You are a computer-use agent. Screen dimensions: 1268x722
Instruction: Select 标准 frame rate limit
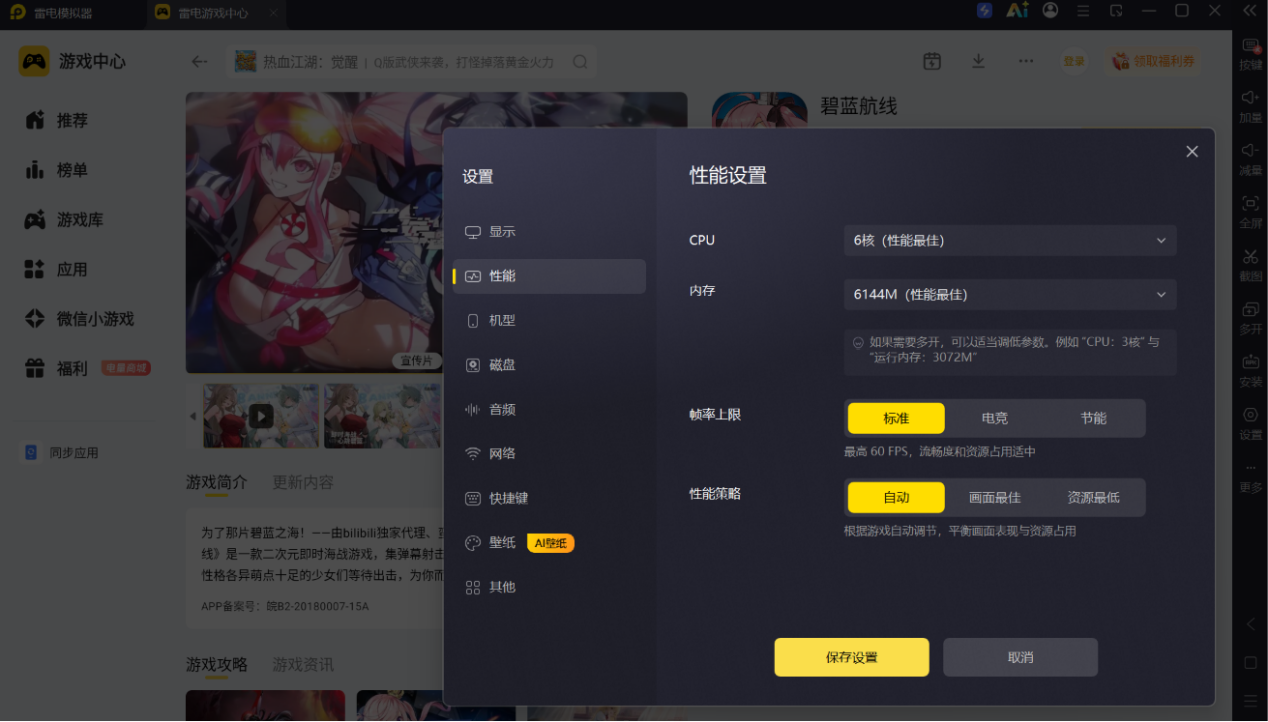896,418
